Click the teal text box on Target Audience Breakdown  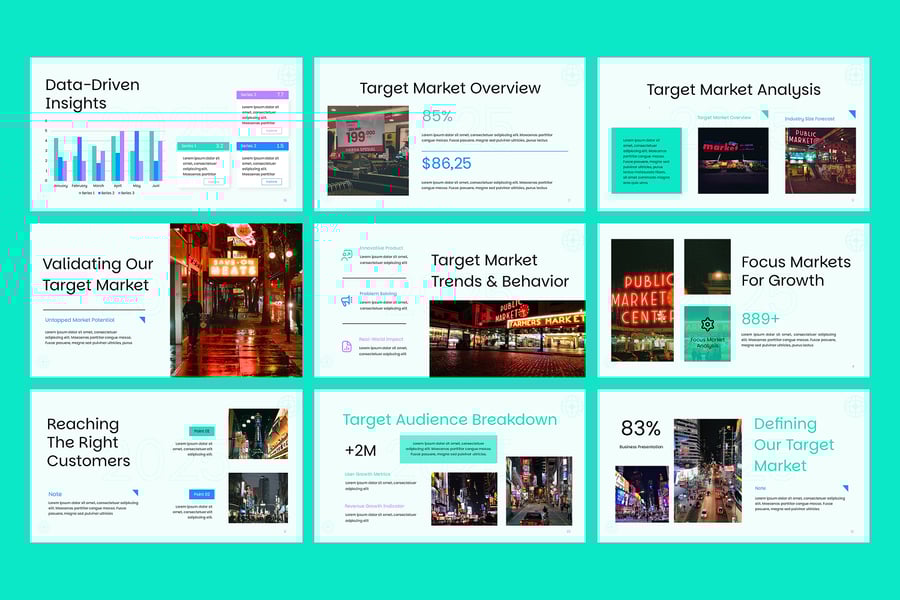pos(448,449)
